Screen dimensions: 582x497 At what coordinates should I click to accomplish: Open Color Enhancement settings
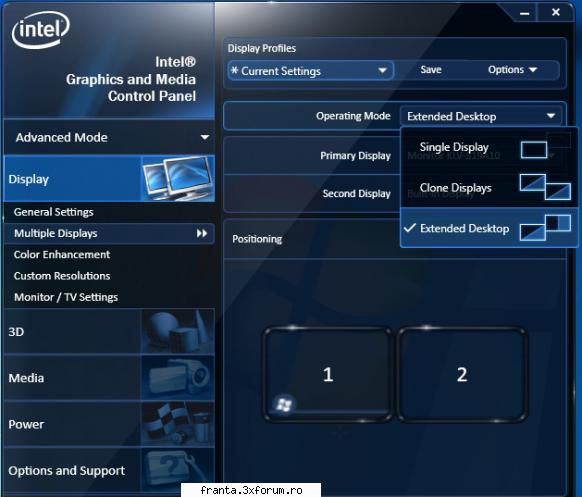tap(62, 255)
